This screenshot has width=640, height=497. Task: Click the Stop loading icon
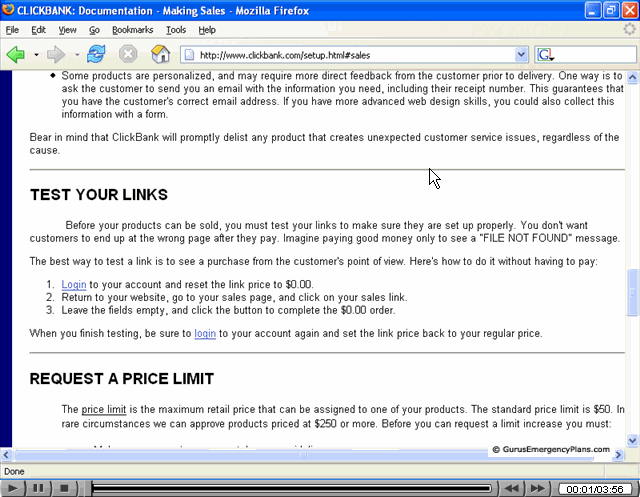point(128,54)
